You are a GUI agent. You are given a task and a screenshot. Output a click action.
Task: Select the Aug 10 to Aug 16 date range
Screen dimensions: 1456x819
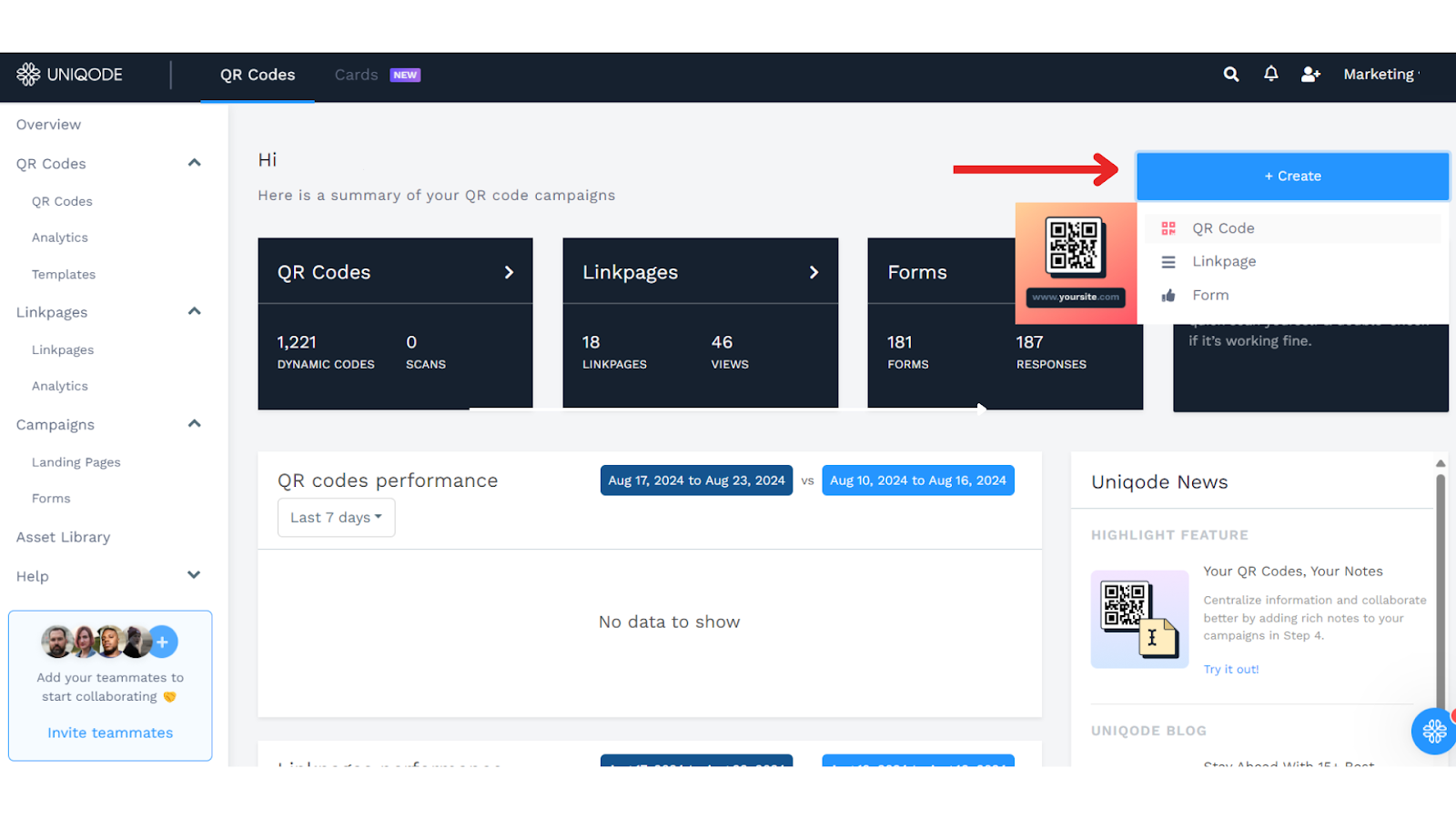(918, 480)
